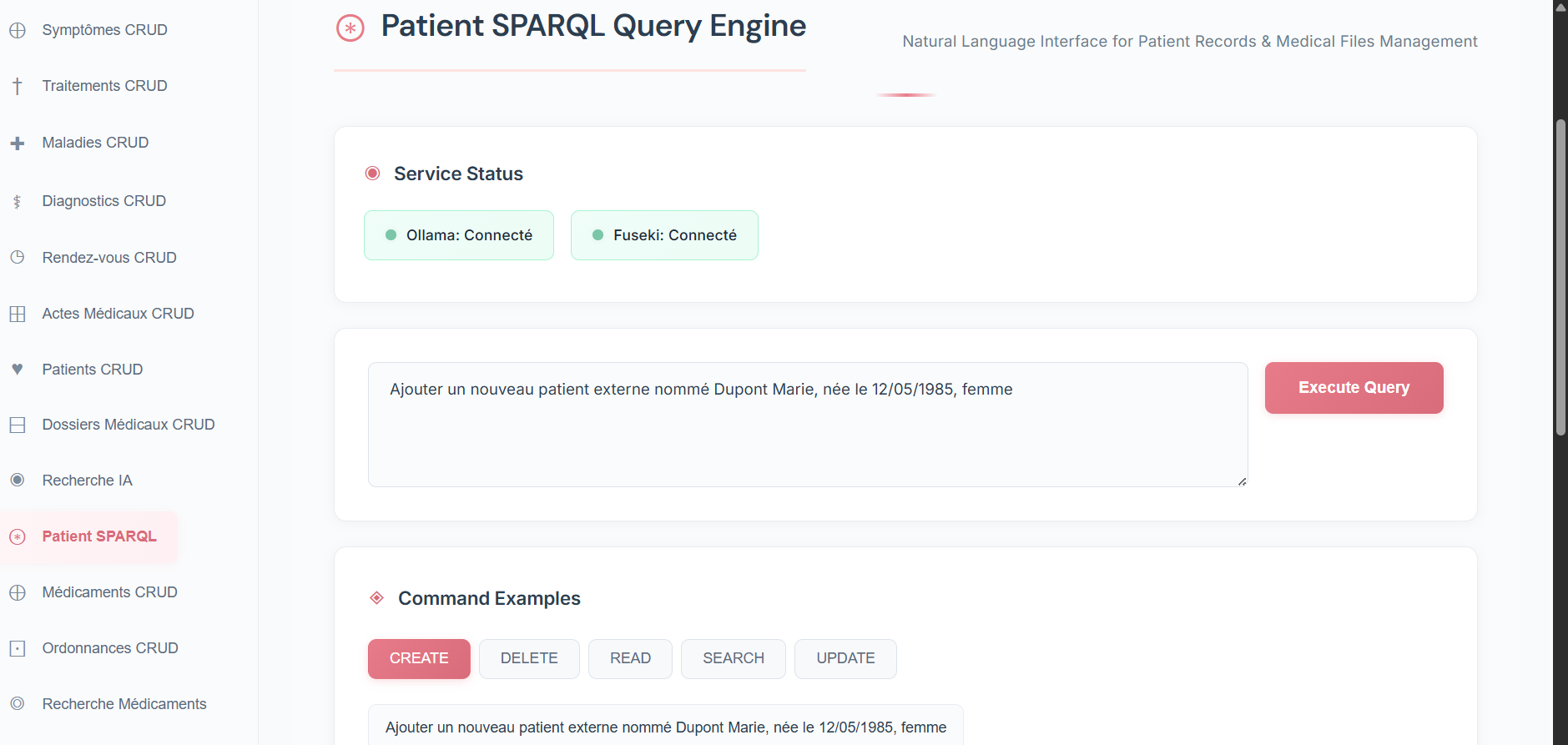Open Ordonnances CRUD page
The height and width of the screenshot is (745, 1568).
[110, 648]
